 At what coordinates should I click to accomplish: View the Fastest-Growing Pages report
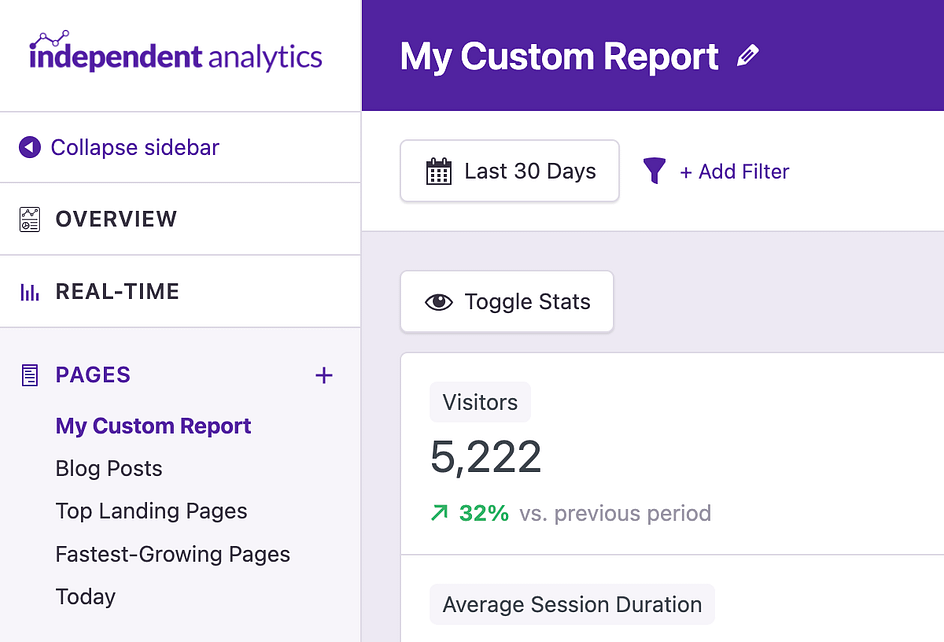click(x=172, y=554)
